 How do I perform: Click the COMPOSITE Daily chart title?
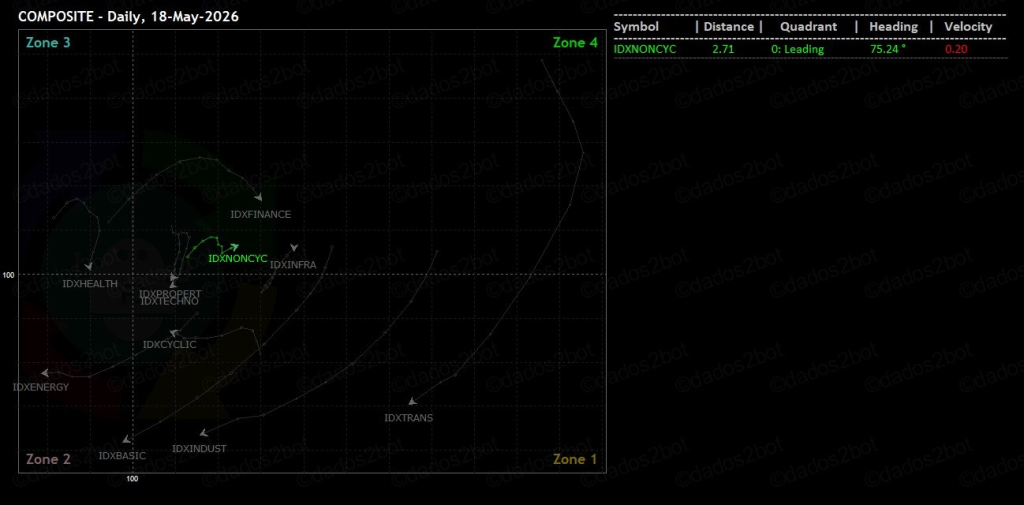pyautogui.click(x=128, y=17)
